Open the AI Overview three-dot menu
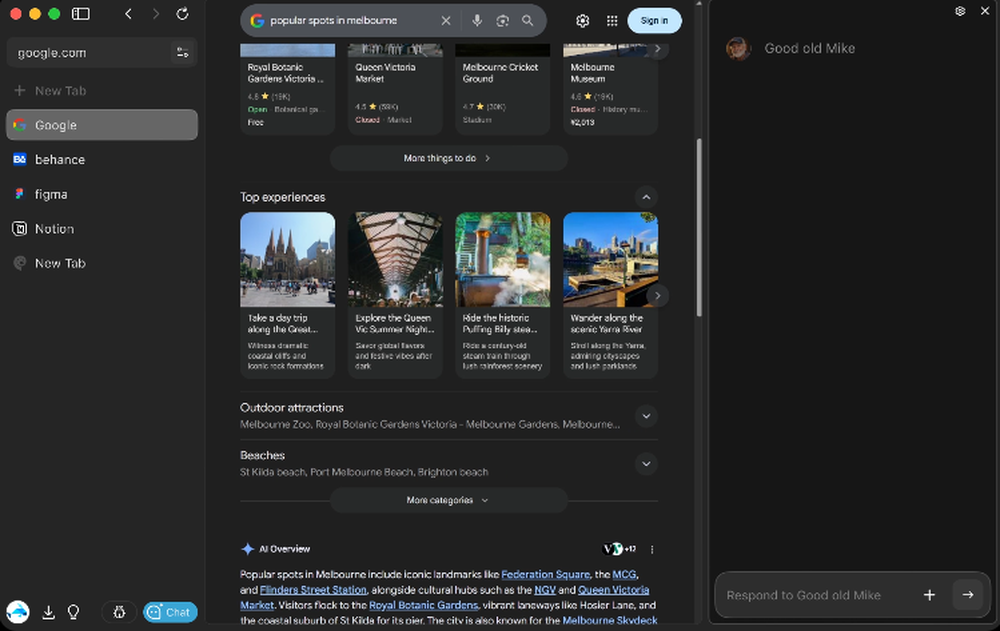 pyautogui.click(x=652, y=549)
